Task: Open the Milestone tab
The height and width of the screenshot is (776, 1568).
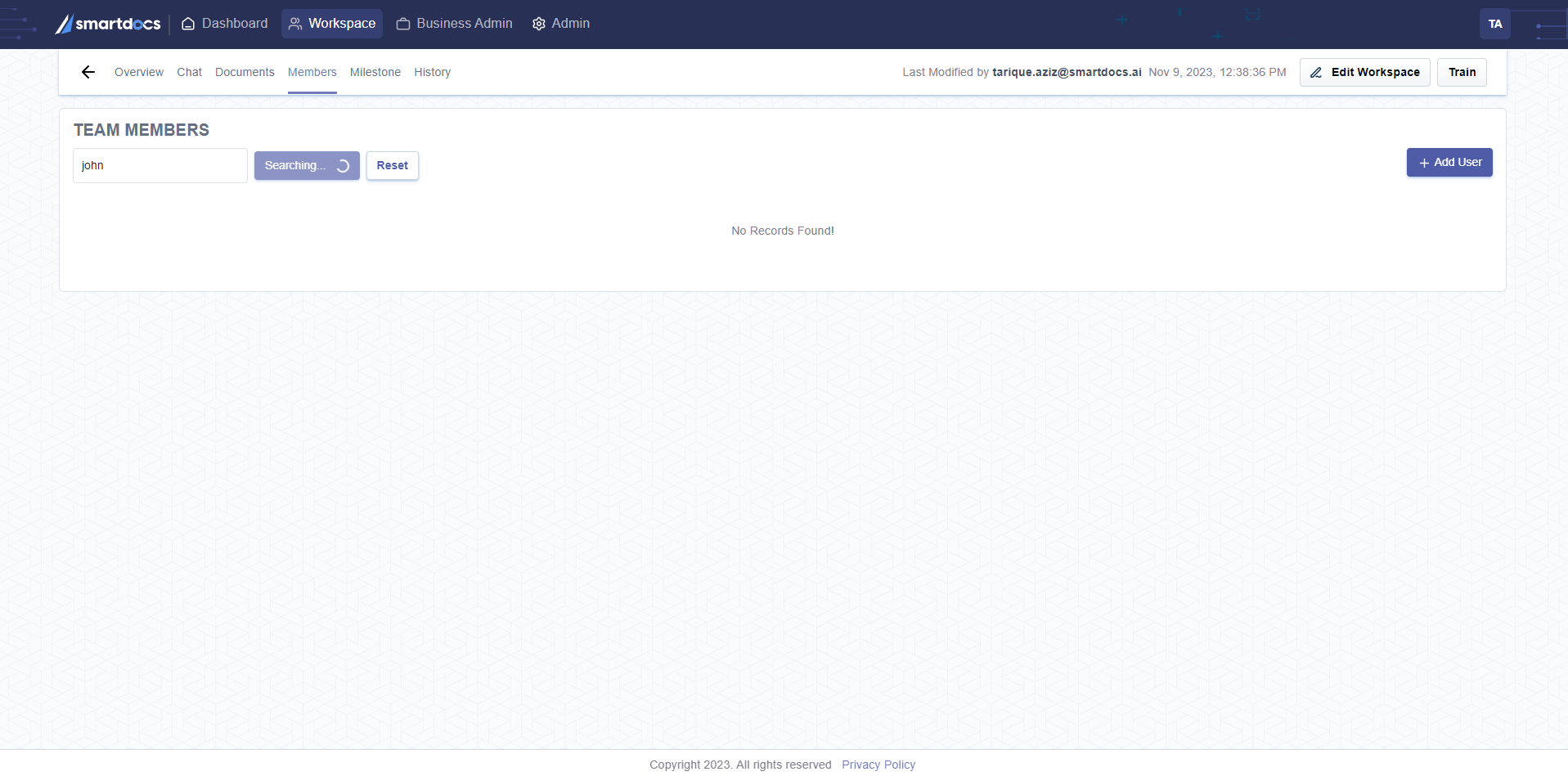Action: [375, 72]
